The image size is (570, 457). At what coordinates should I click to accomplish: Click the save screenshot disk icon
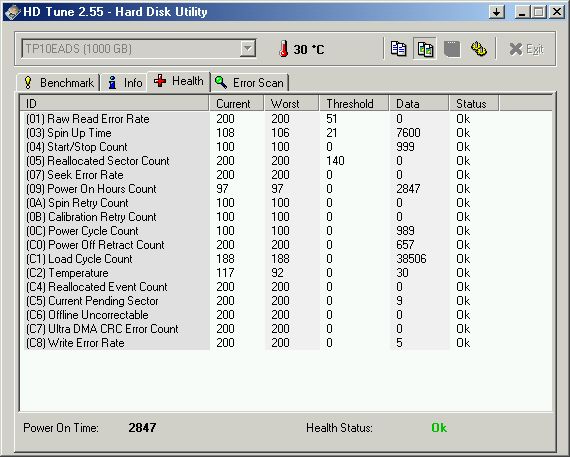(x=452, y=49)
